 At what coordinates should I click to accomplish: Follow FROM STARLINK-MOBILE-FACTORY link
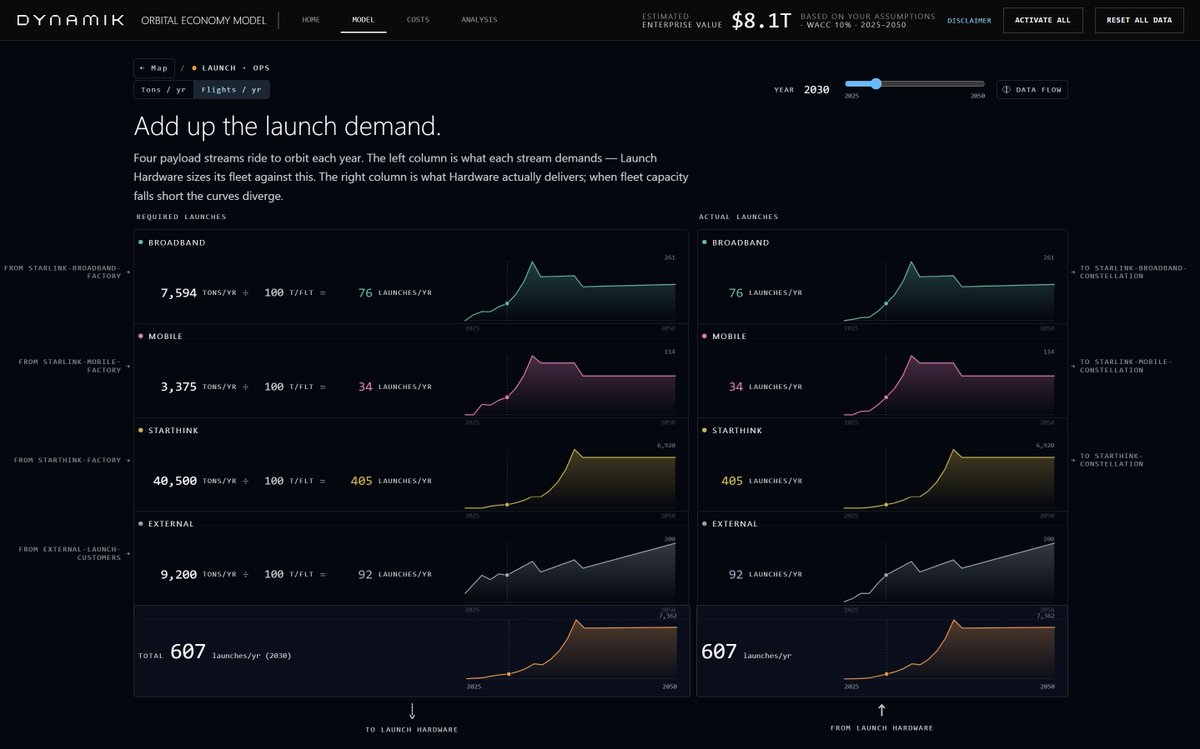click(73, 365)
